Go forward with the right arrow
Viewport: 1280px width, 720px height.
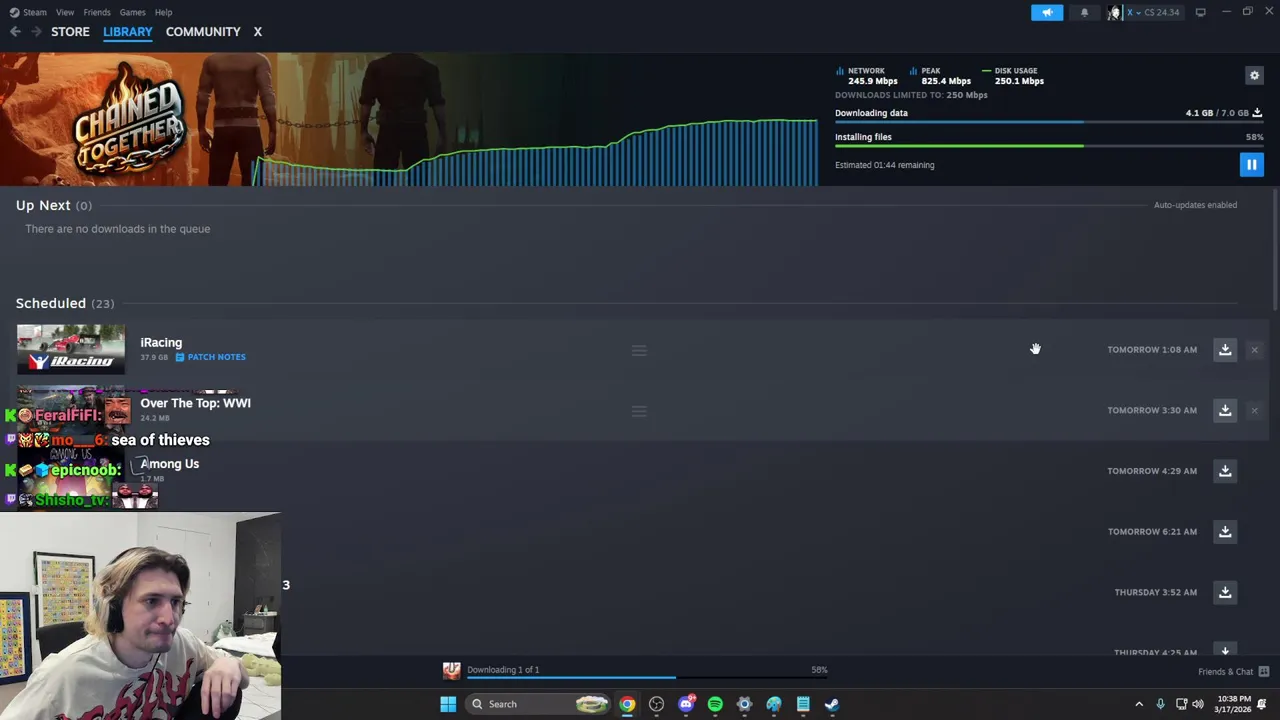(36, 32)
